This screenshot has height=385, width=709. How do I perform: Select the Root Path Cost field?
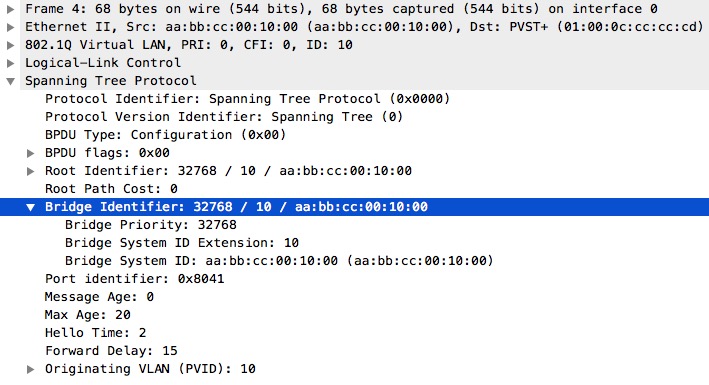(111, 189)
